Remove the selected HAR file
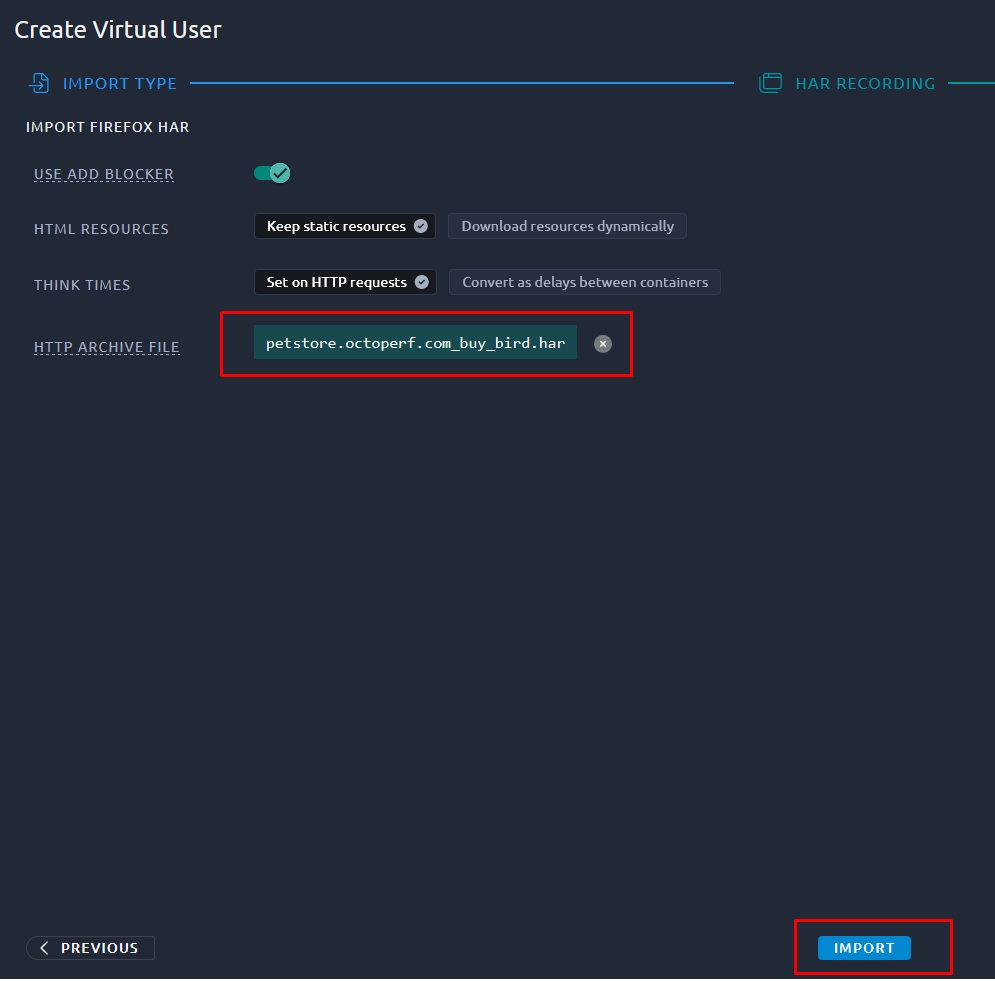This screenshot has height=981, width=995. click(603, 343)
